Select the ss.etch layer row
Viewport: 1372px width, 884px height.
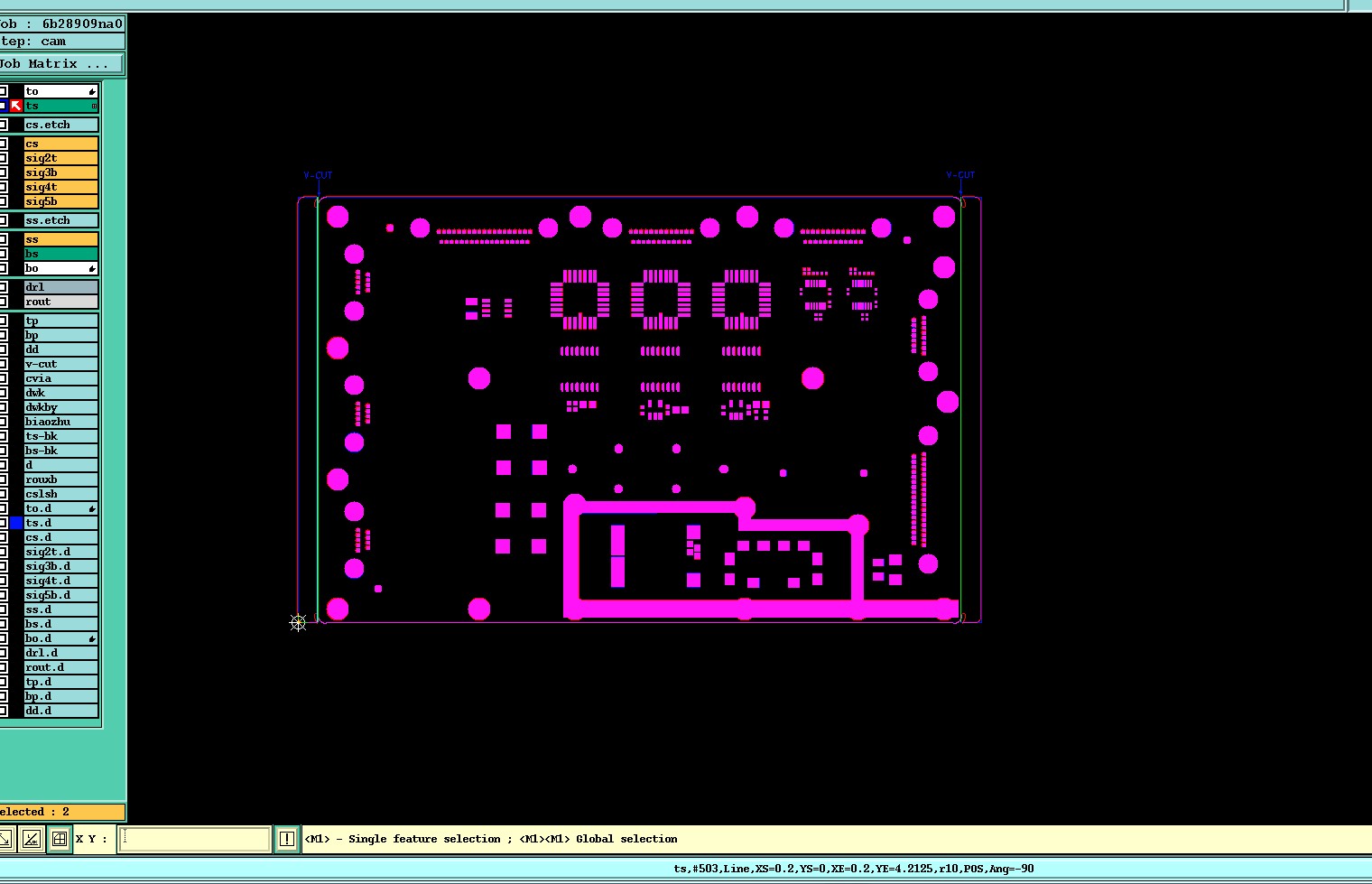pyautogui.click(x=60, y=220)
